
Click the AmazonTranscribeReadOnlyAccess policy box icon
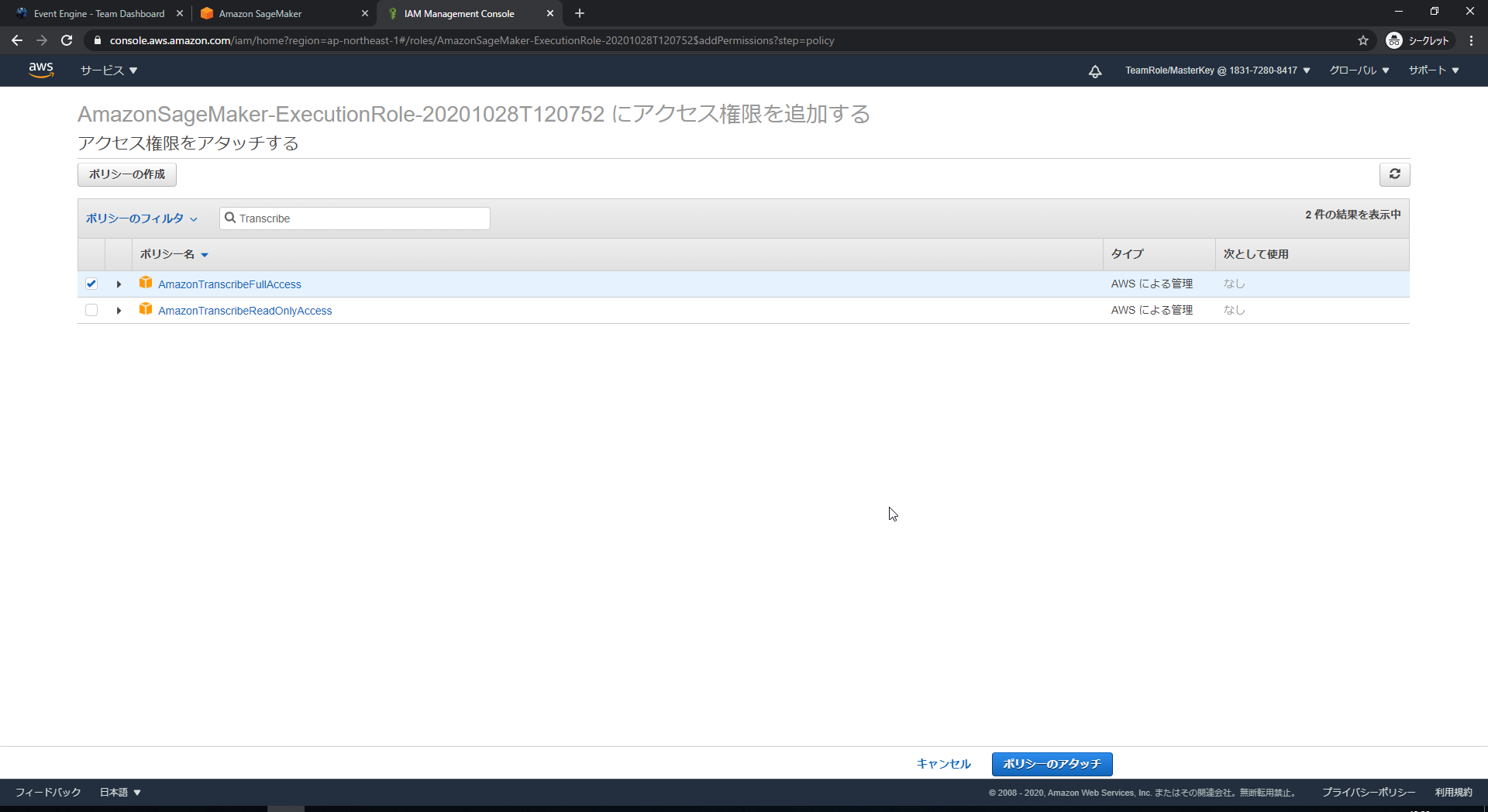pos(146,309)
